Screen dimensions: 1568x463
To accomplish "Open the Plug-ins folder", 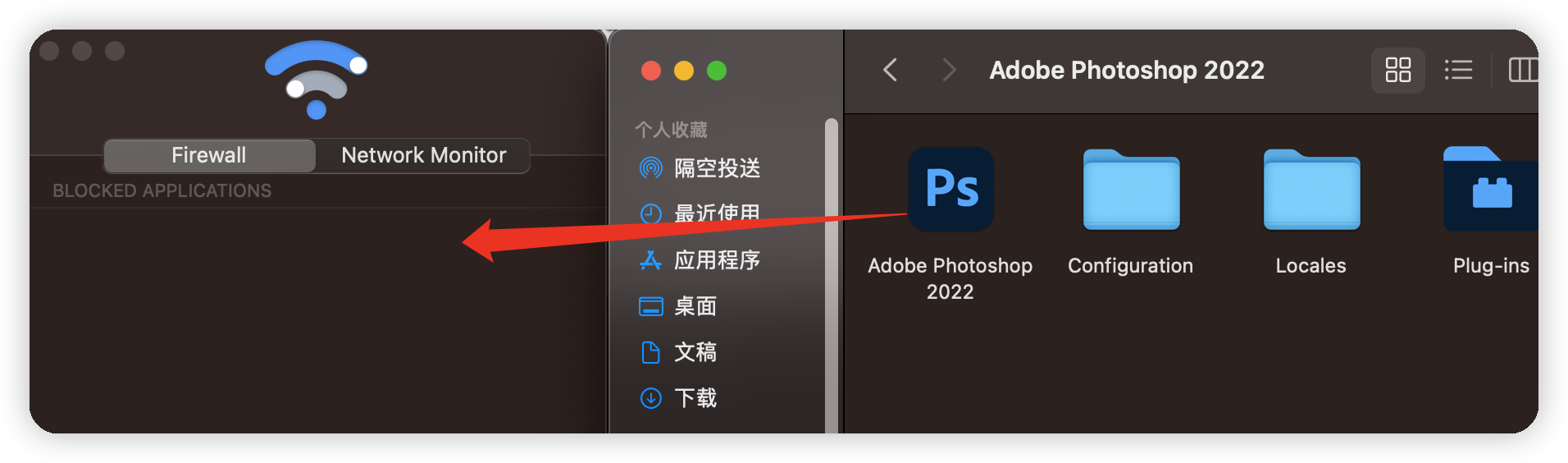I will tap(1490, 189).
